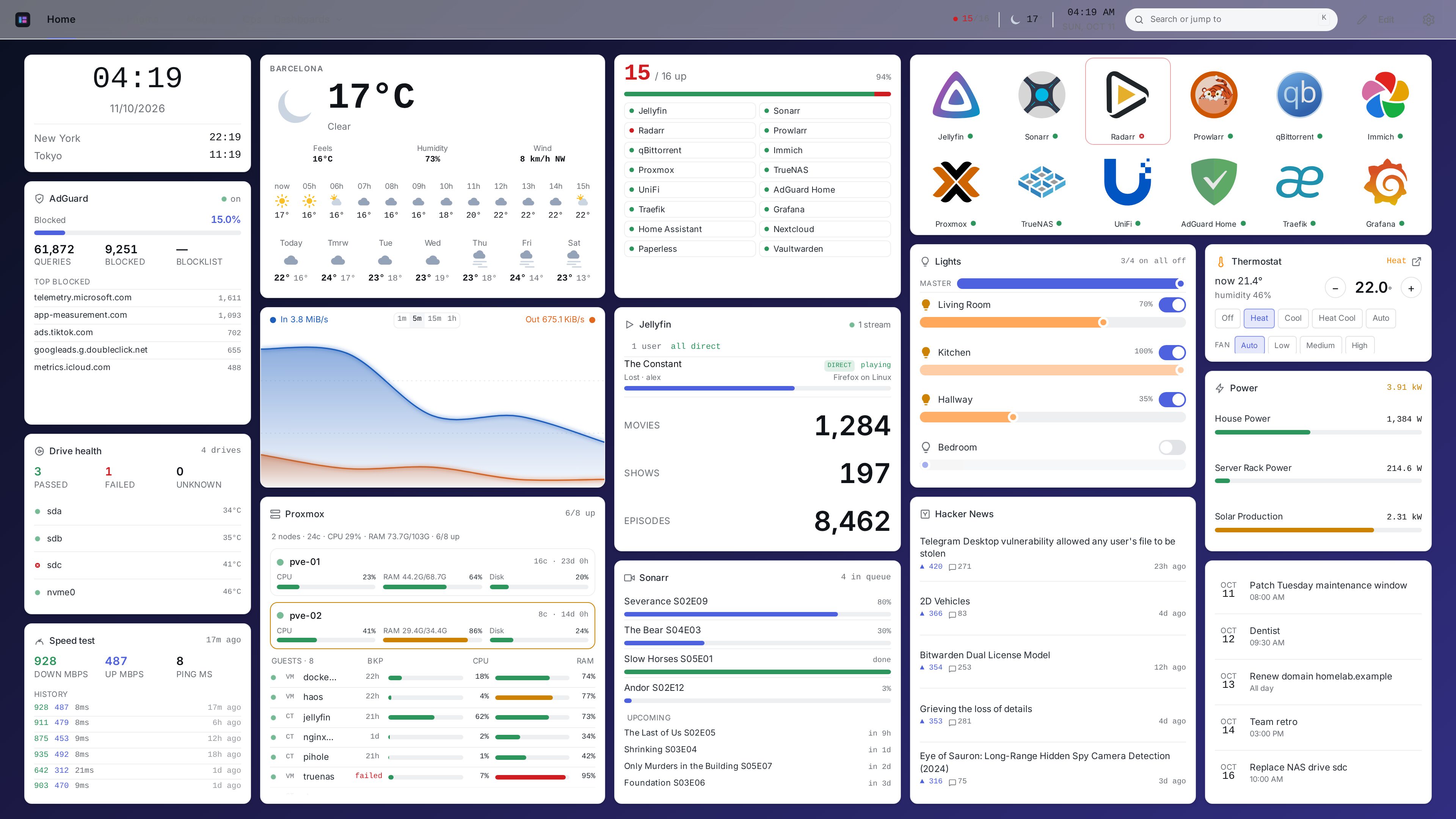Viewport: 1456px width, 819px height.
Task: Click the Lights widget bulb icon
Action: click(x=925, y=261)
